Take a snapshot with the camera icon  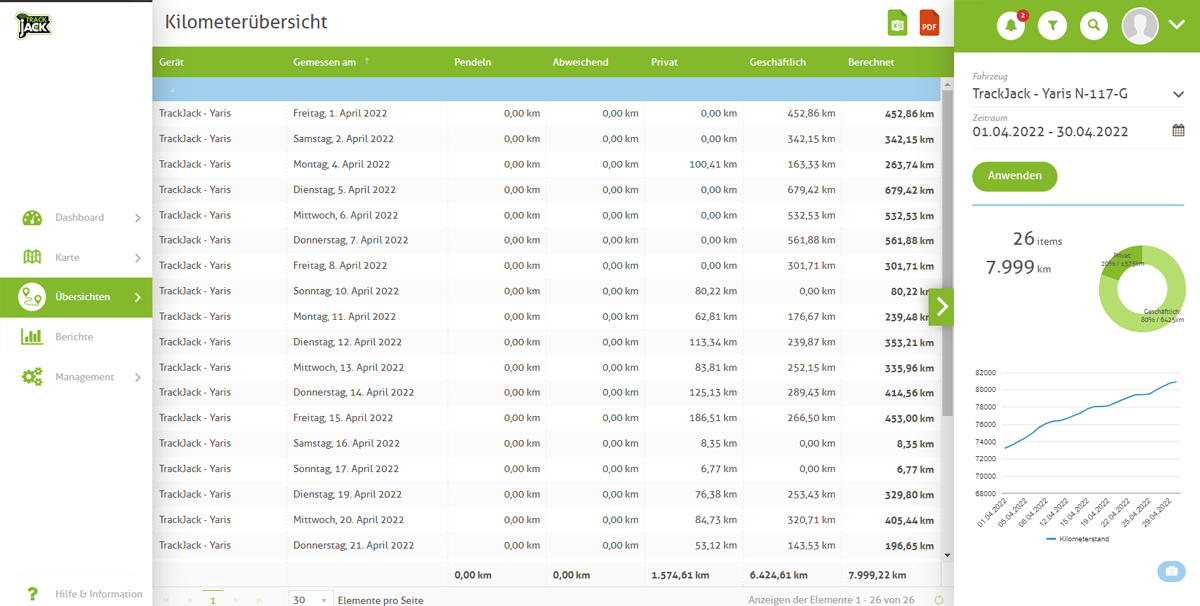tap(1171, 571)
